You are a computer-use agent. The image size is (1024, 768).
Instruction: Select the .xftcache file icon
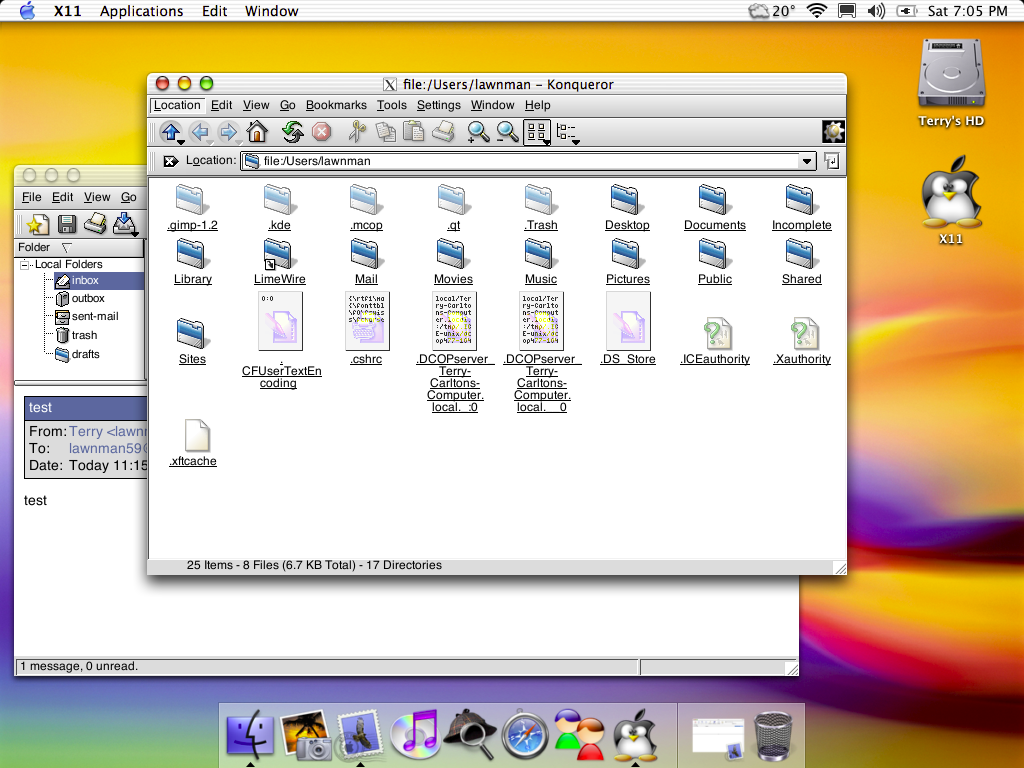[x=196, y=436]
